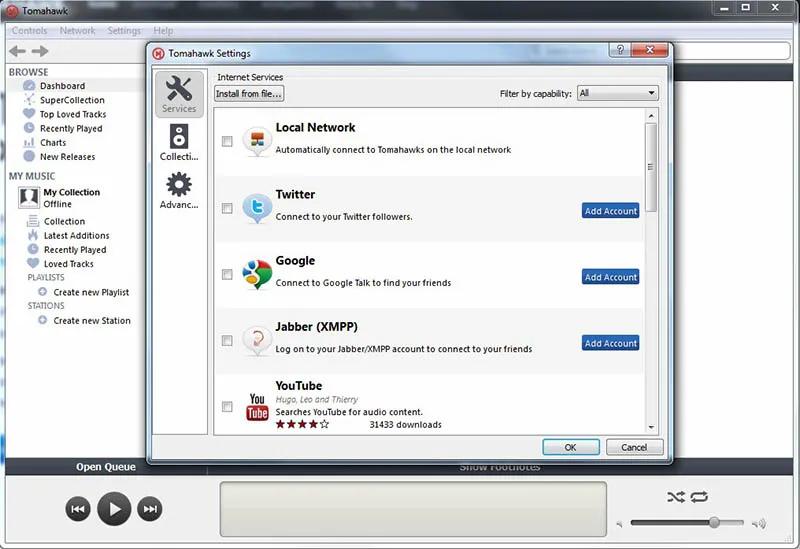
Task: Click the services list vertical scrollbar
Action: [x=651, y=170]
